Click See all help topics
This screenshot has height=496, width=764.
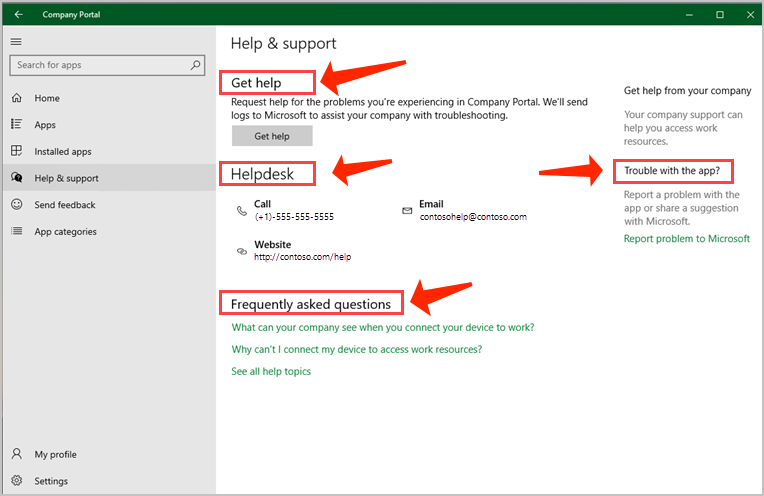tap(271, 371)
